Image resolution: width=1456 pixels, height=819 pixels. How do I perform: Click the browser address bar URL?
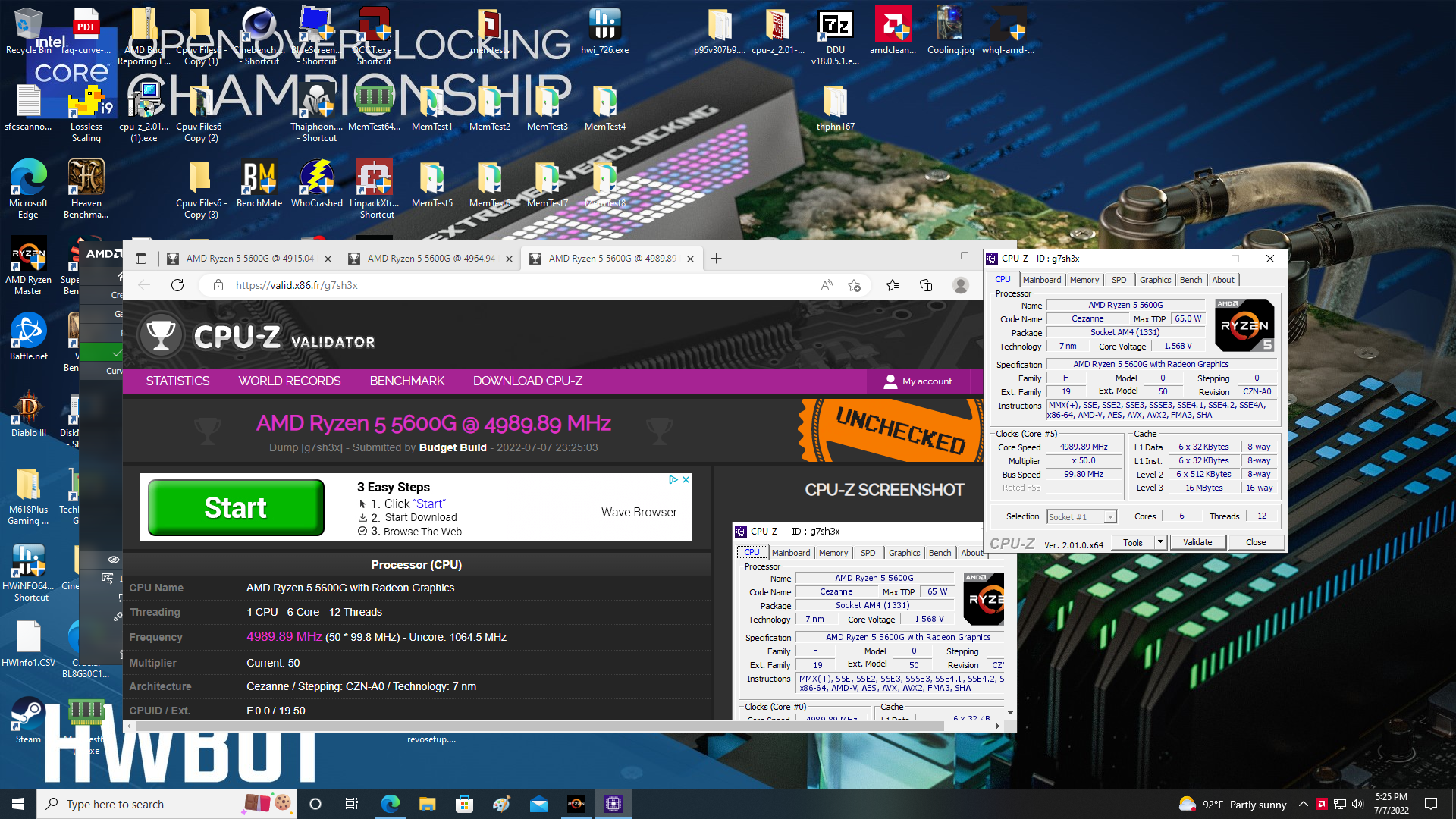[x=297, y=285]
